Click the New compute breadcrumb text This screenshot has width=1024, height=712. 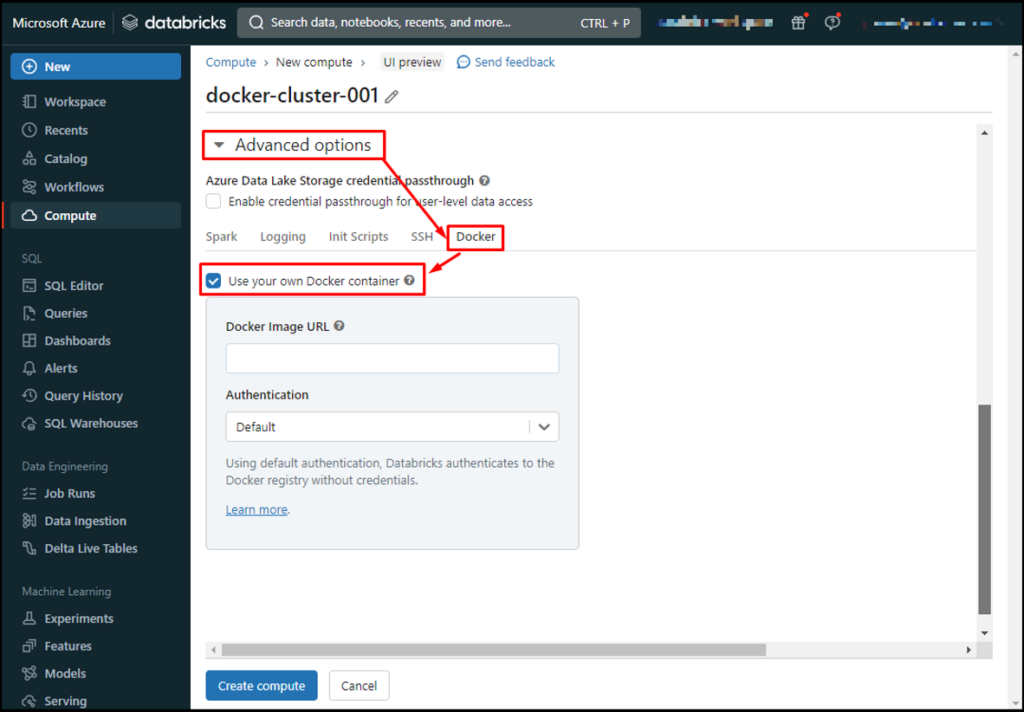(314, 62)
